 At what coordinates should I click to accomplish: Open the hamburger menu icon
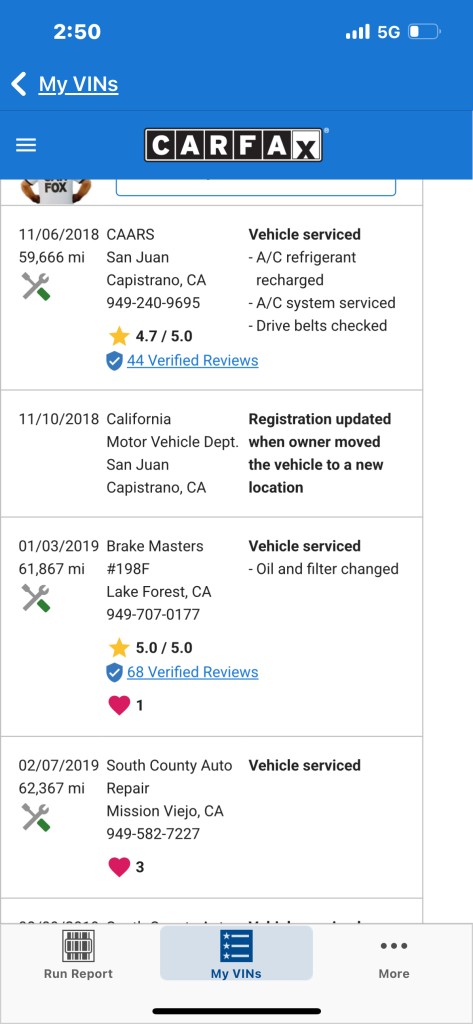click(x=25, y=145)
